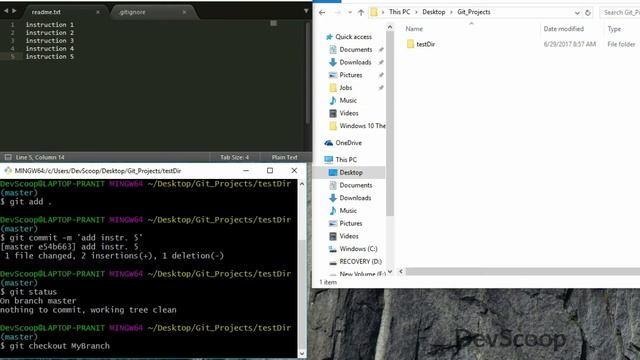The image size is (640, 360).
Task: Click back arrow in File Explorer
Action: tap(322, 13)
